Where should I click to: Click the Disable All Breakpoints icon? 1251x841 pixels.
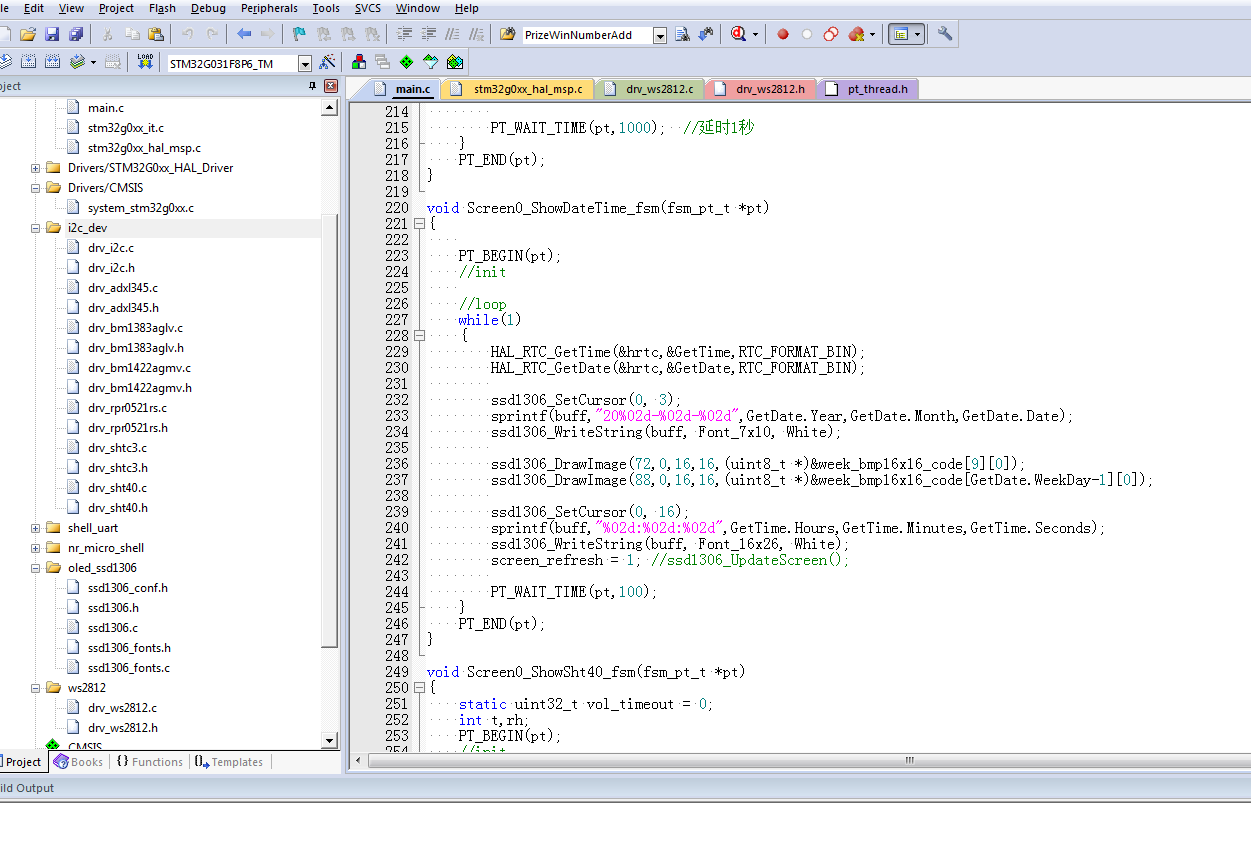(831, 34)
